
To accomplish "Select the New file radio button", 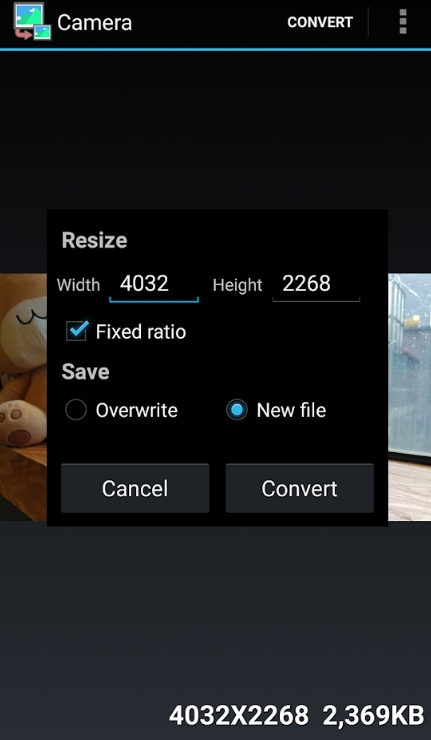I will 237,410.
